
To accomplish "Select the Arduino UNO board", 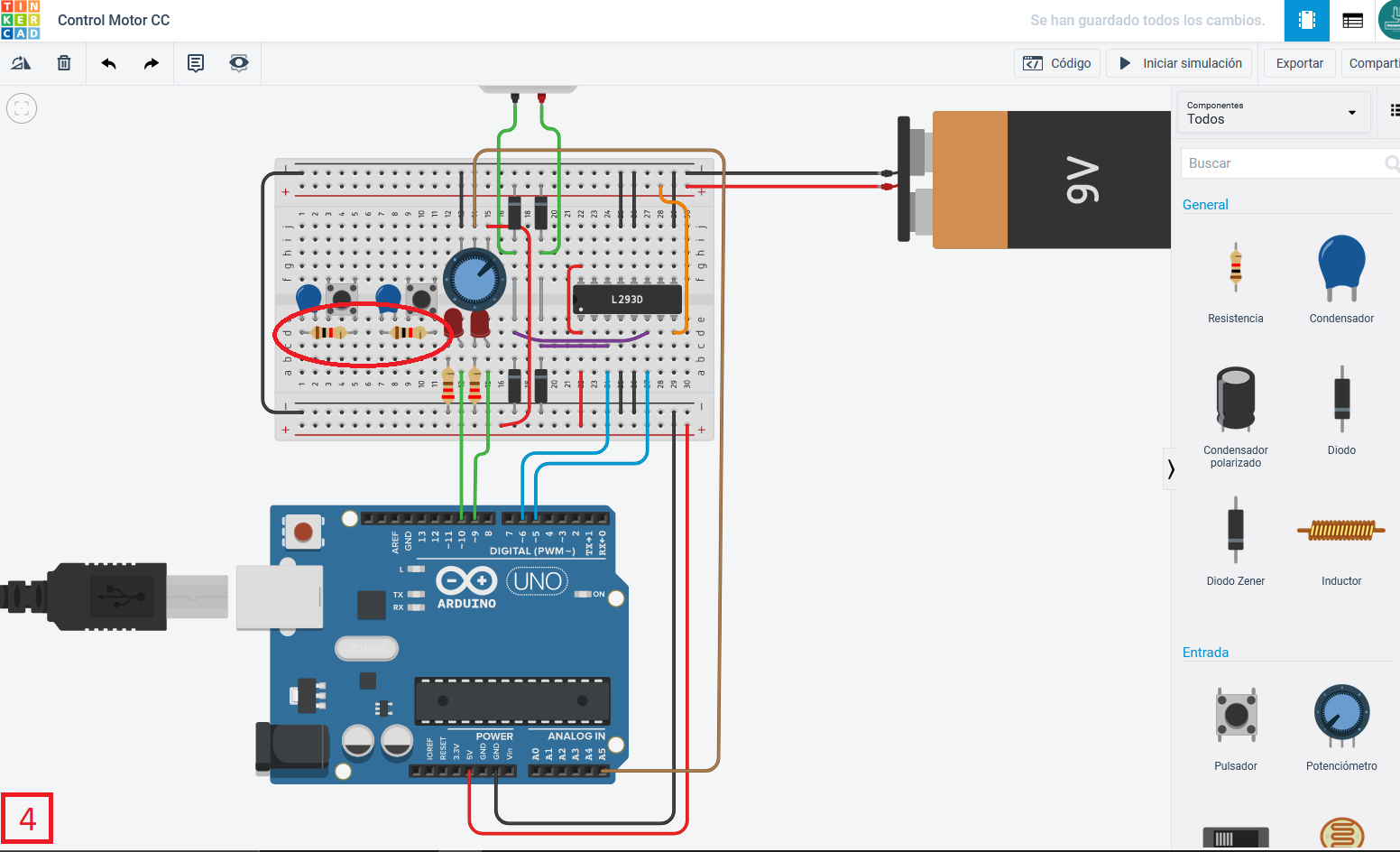I will click(442, 644).
